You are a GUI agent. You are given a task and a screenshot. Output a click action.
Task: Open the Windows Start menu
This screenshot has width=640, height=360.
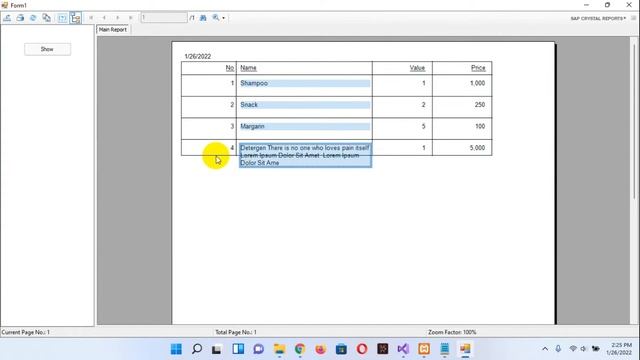[176, 349]
